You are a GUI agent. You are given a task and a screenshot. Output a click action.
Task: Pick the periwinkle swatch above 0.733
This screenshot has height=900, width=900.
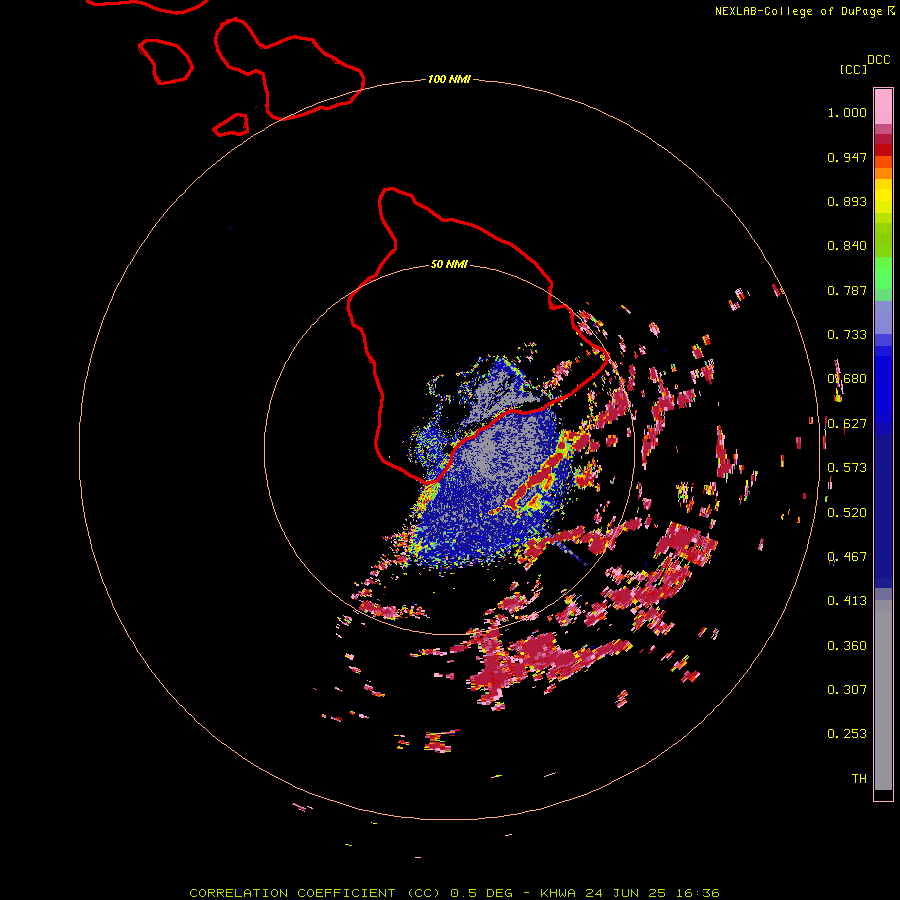tap(883, 317)
